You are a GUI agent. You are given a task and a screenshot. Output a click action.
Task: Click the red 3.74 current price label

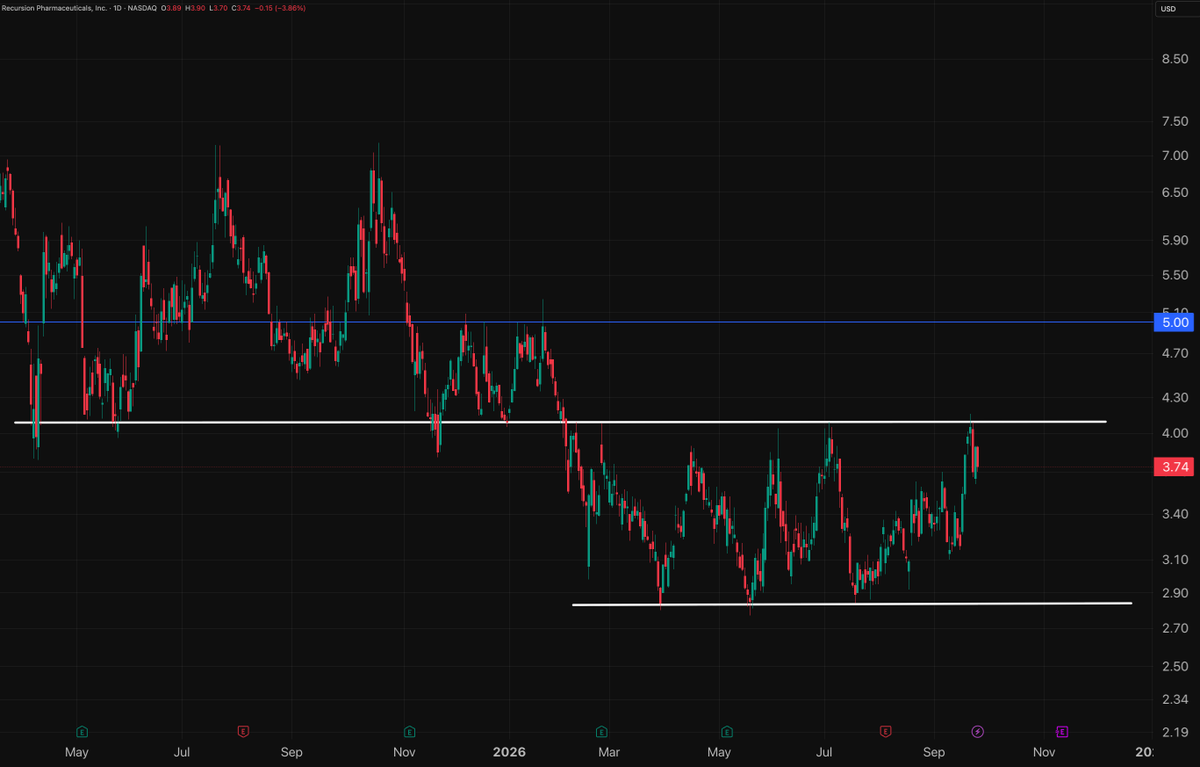1175,467
